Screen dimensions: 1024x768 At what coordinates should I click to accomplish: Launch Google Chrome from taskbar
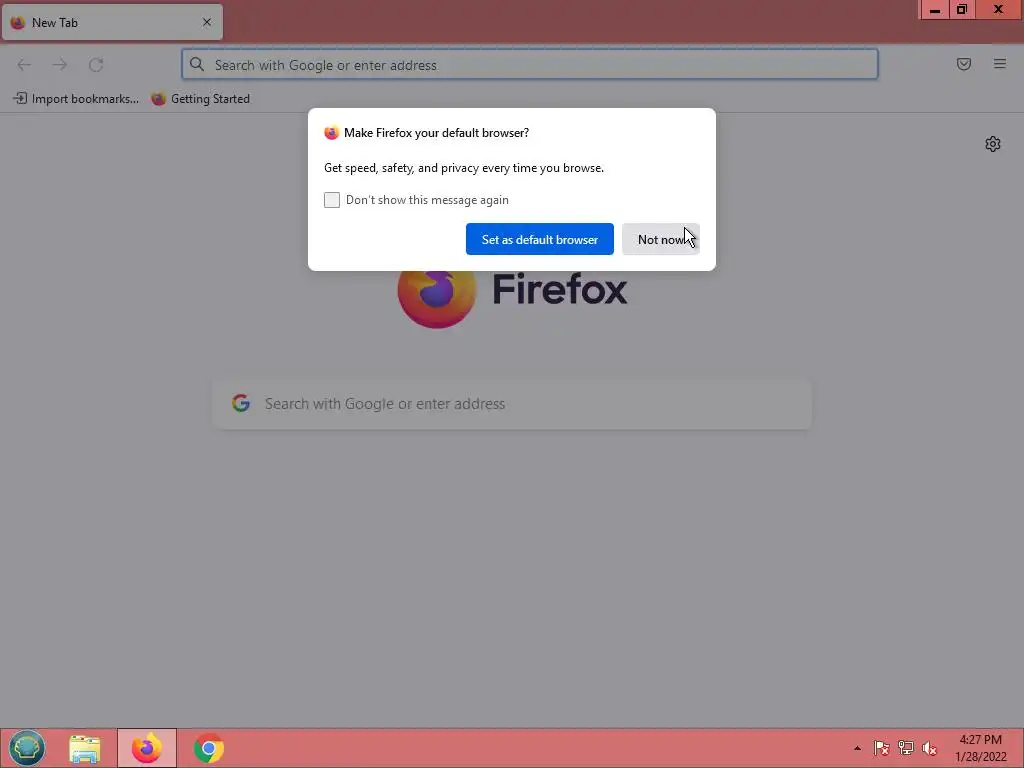point(209,748)
